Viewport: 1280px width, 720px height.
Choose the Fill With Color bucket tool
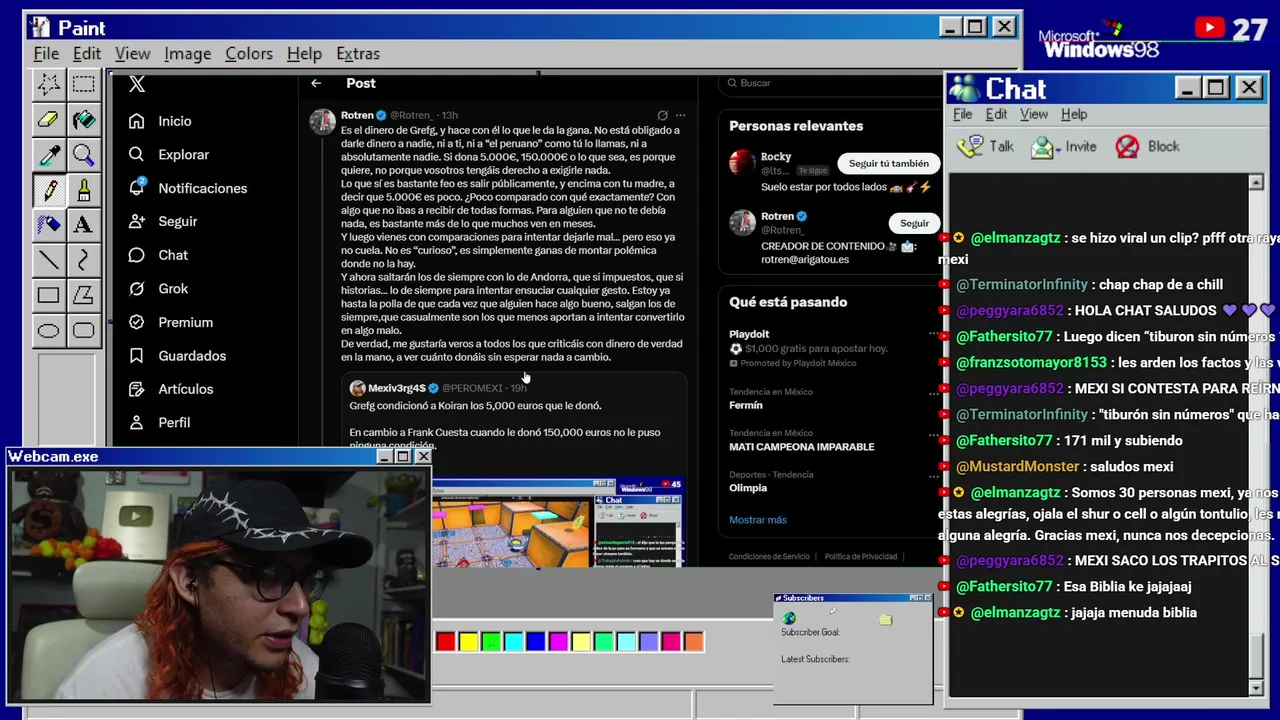(x=83, y=120)
